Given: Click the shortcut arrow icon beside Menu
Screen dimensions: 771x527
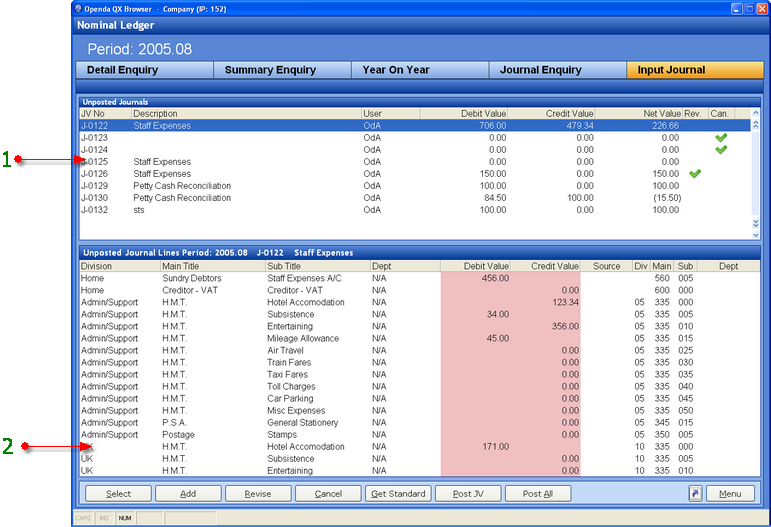Looking at the screenshot, I should pyautogui.click(x=695, y=493).
